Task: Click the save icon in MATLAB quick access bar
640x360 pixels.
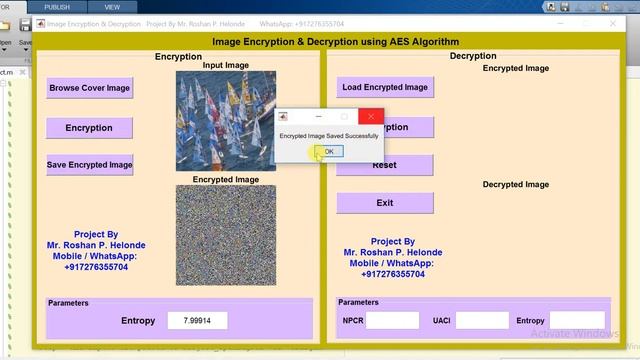Action: 565,7
